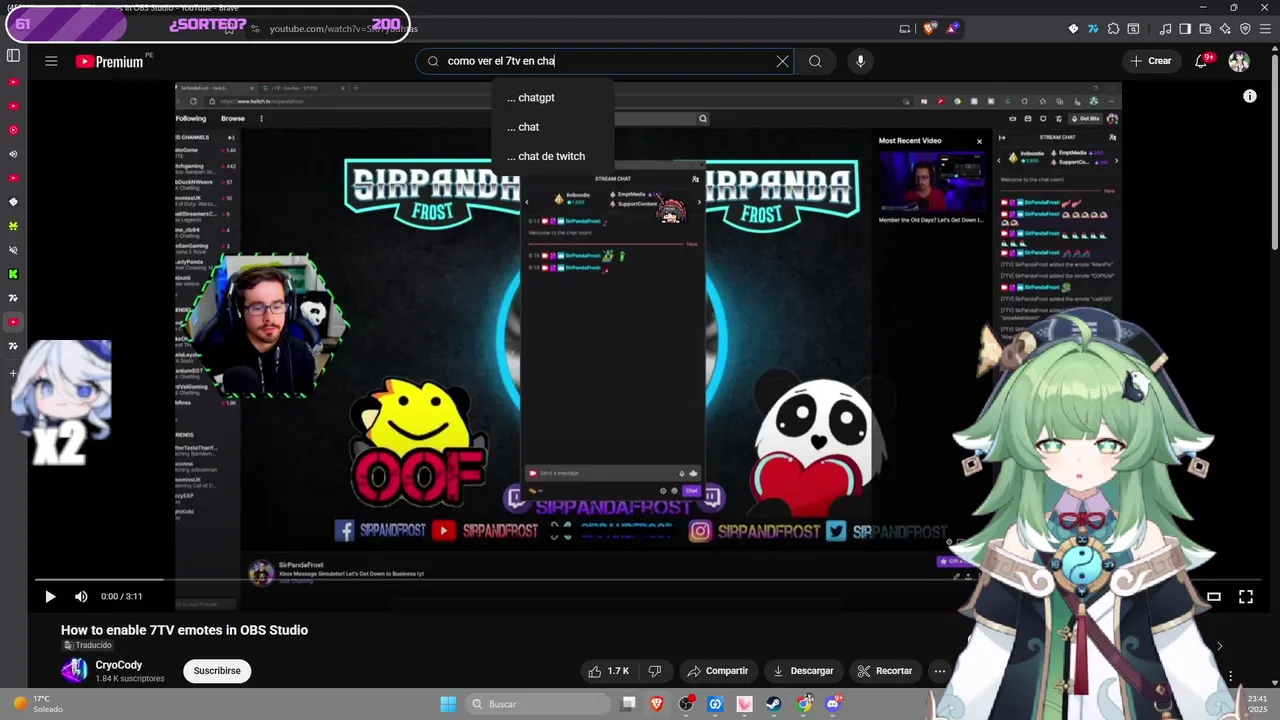Image resolution: width=1280 pixels, height=720 pixels.
Task: Switch to the sidebar tab playing audio
Action: coord(13,154)
